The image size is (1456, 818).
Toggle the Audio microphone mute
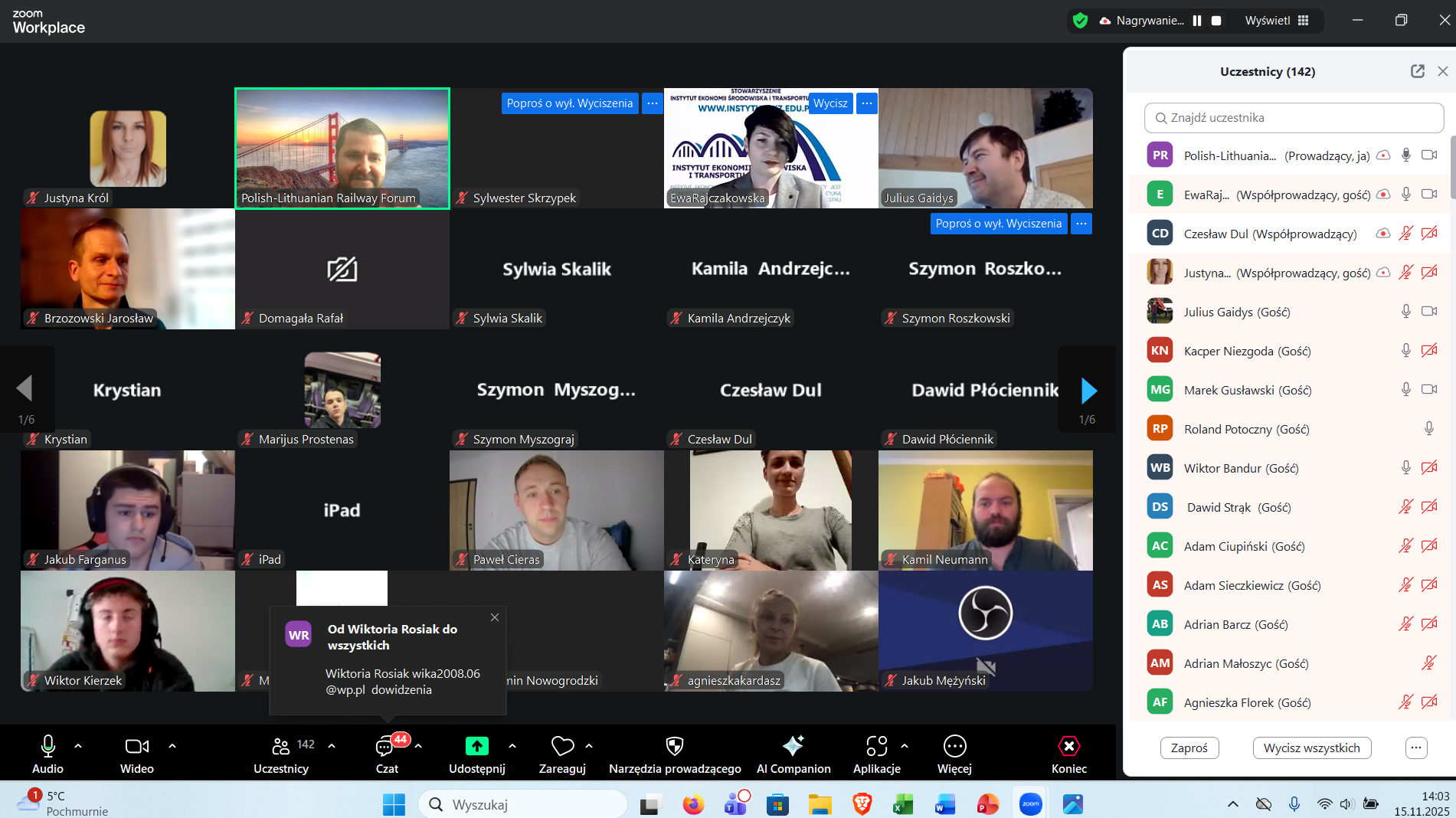[47, 746]
